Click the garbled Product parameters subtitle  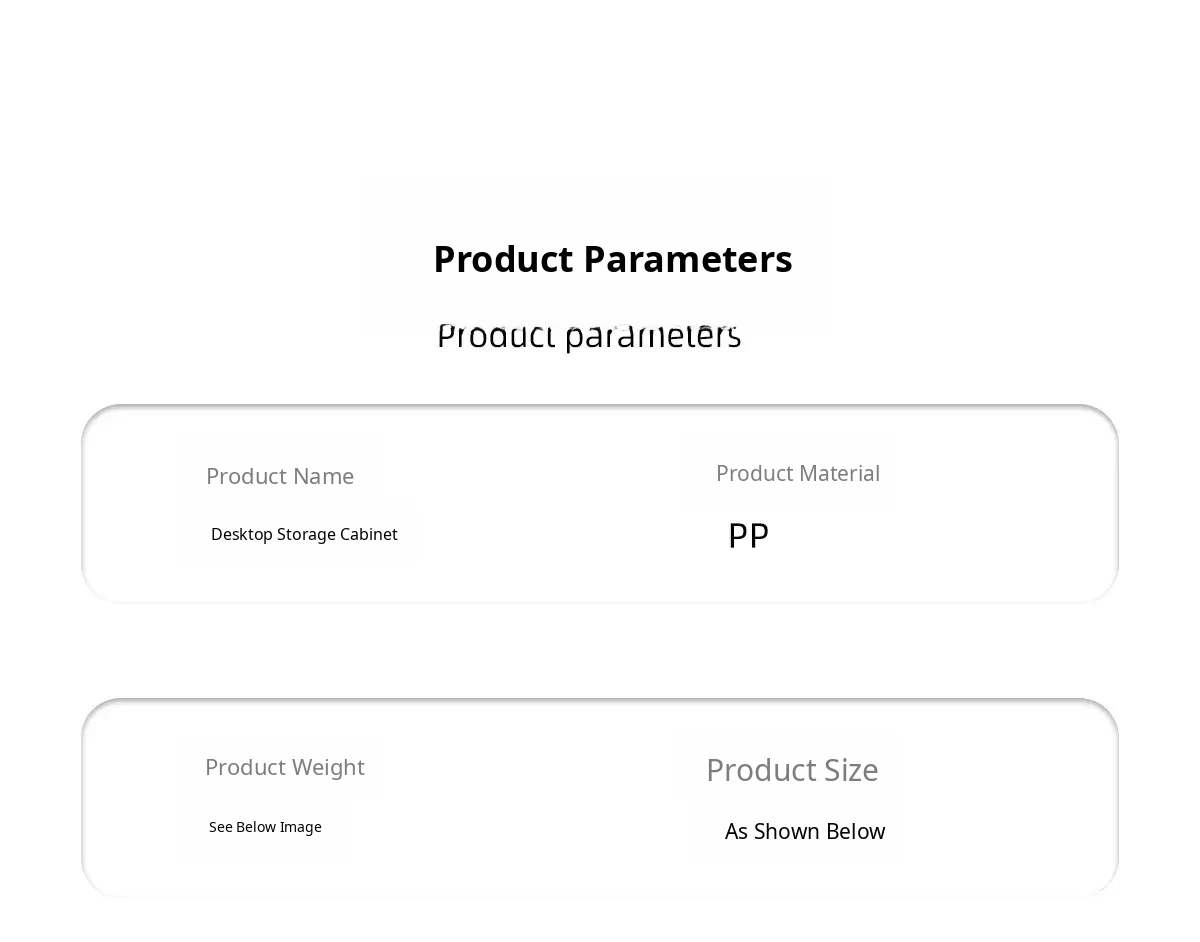pos(589,336)
